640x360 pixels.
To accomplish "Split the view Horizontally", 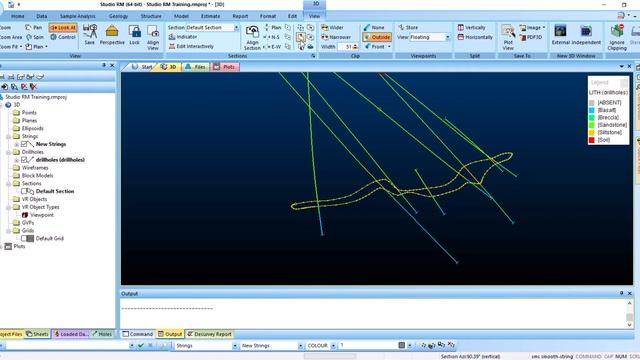I will 475,37.
